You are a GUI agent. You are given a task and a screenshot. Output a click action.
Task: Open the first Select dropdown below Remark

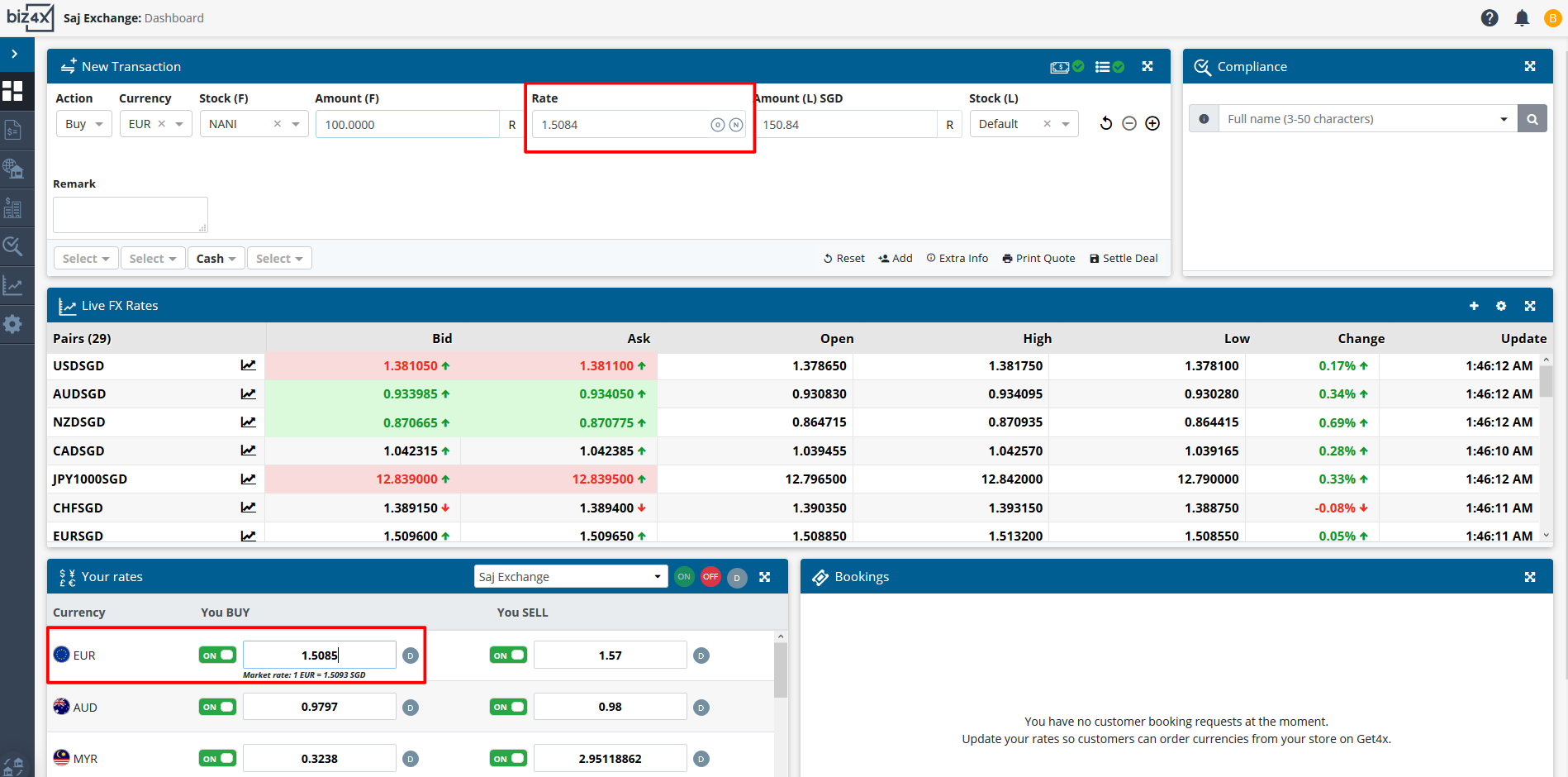86,259
